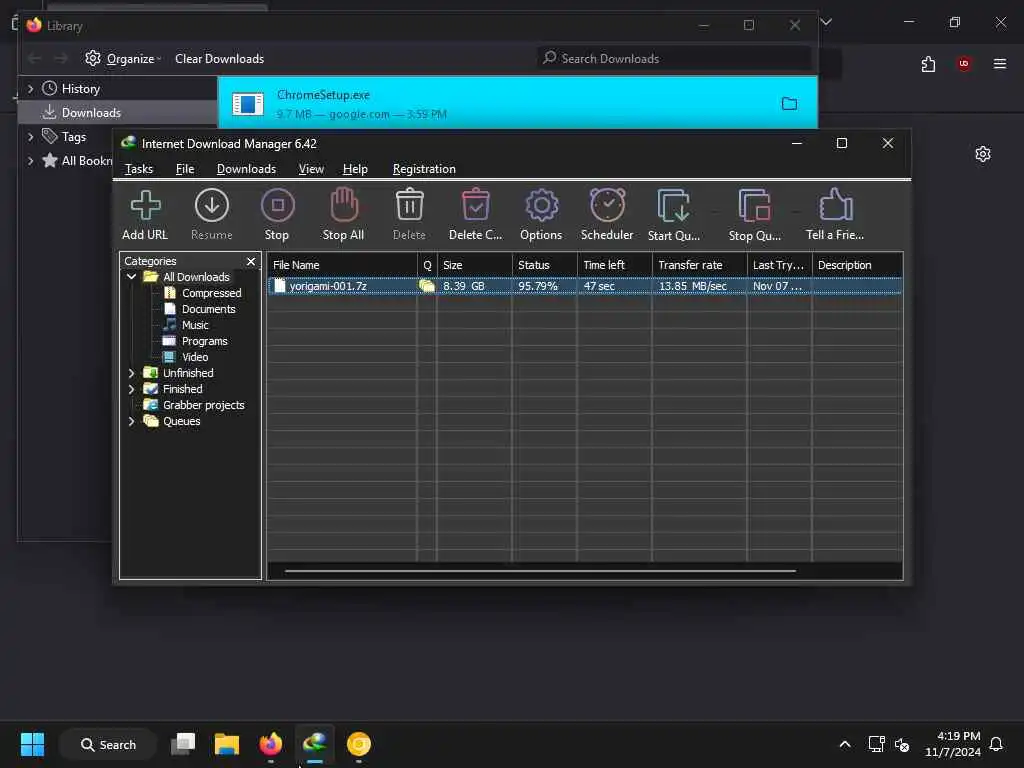
Task: Sort by Transfer rate column header
Action: (x=699, y=265)
